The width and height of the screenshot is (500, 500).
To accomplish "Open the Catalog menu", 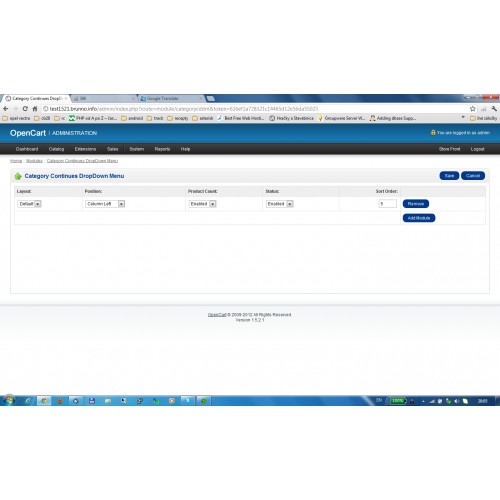I will click(x=56, y=149).
